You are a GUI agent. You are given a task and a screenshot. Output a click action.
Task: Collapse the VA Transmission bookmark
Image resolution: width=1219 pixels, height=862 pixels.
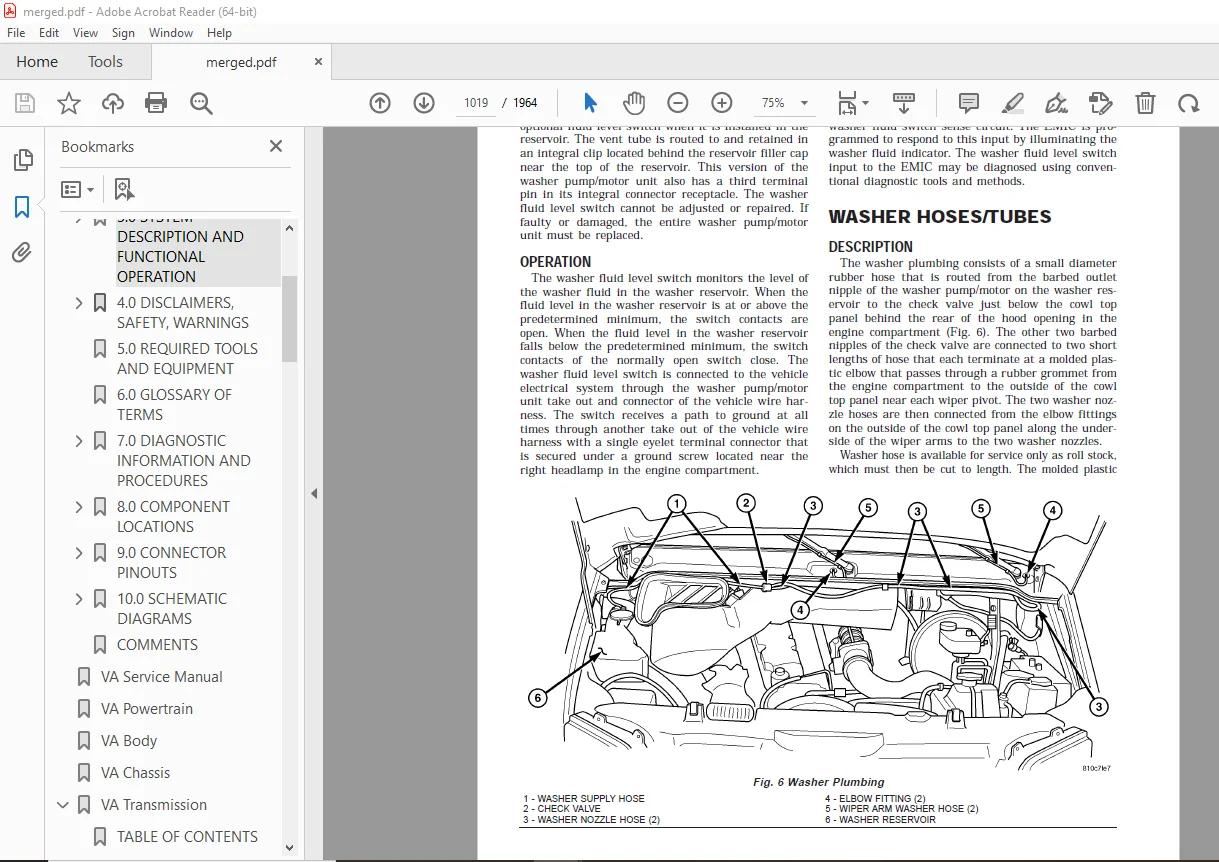pyautogui.click(x=63, y=805)
